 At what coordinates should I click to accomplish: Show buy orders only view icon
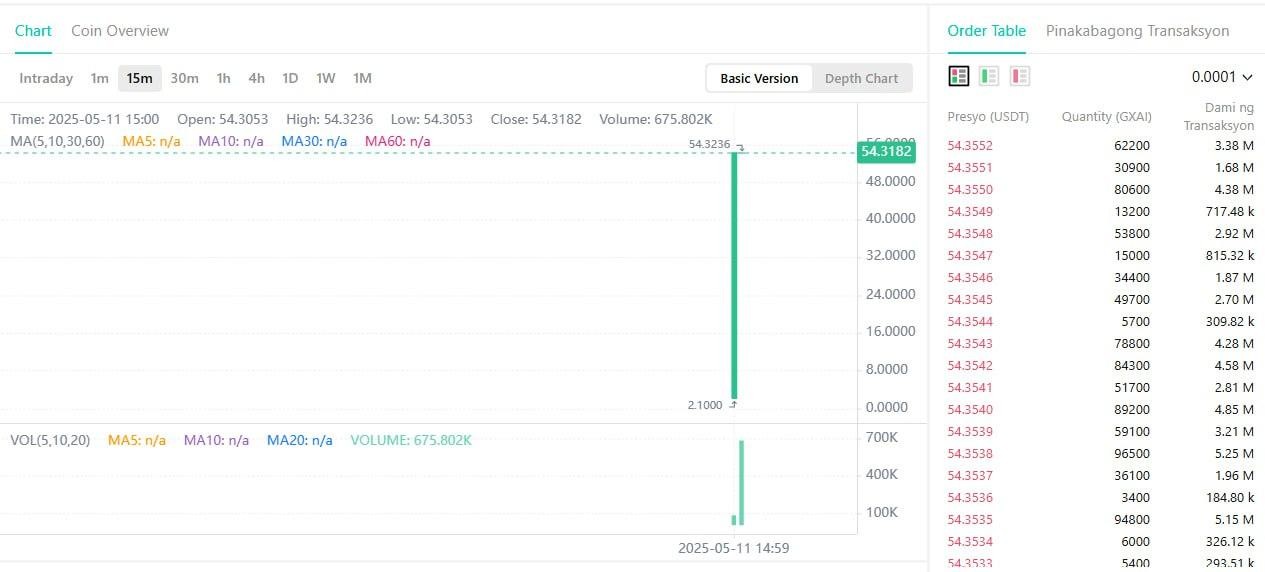coord(989,76)
